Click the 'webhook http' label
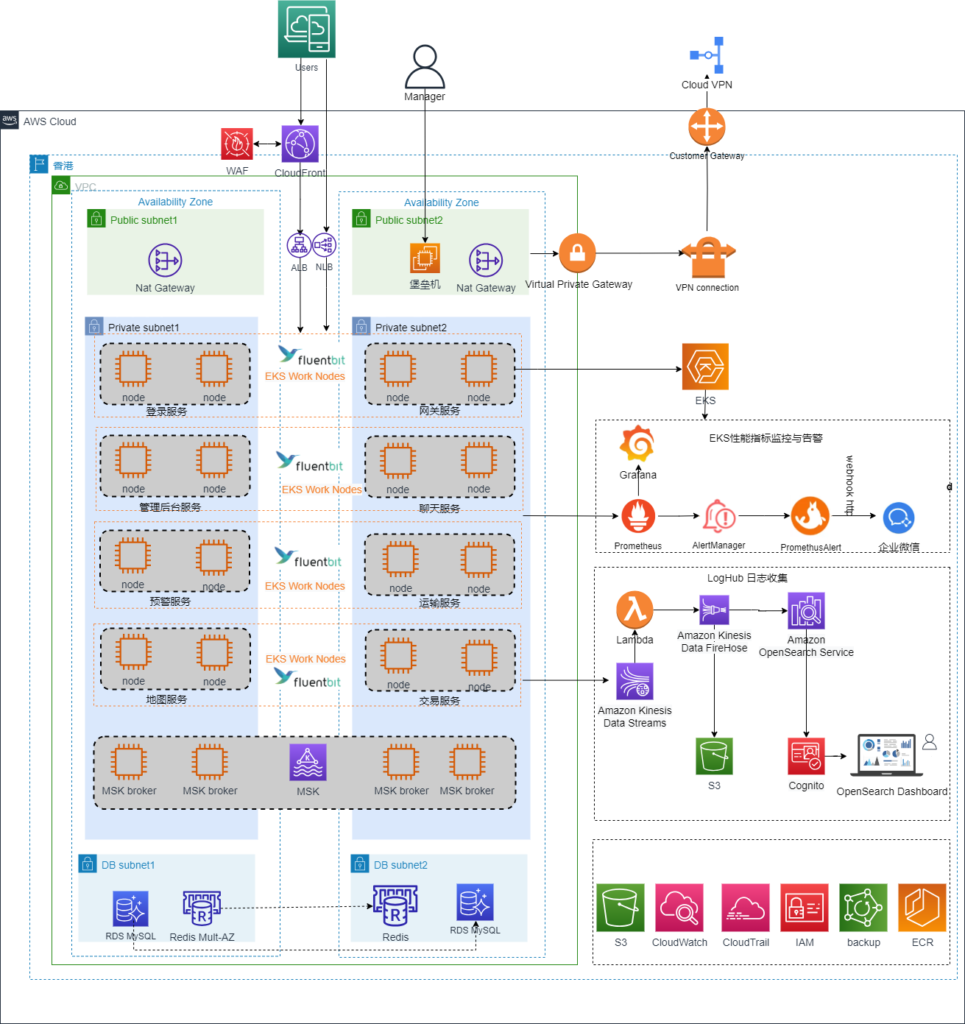The image size is (965, 1024). coord(849,485)
